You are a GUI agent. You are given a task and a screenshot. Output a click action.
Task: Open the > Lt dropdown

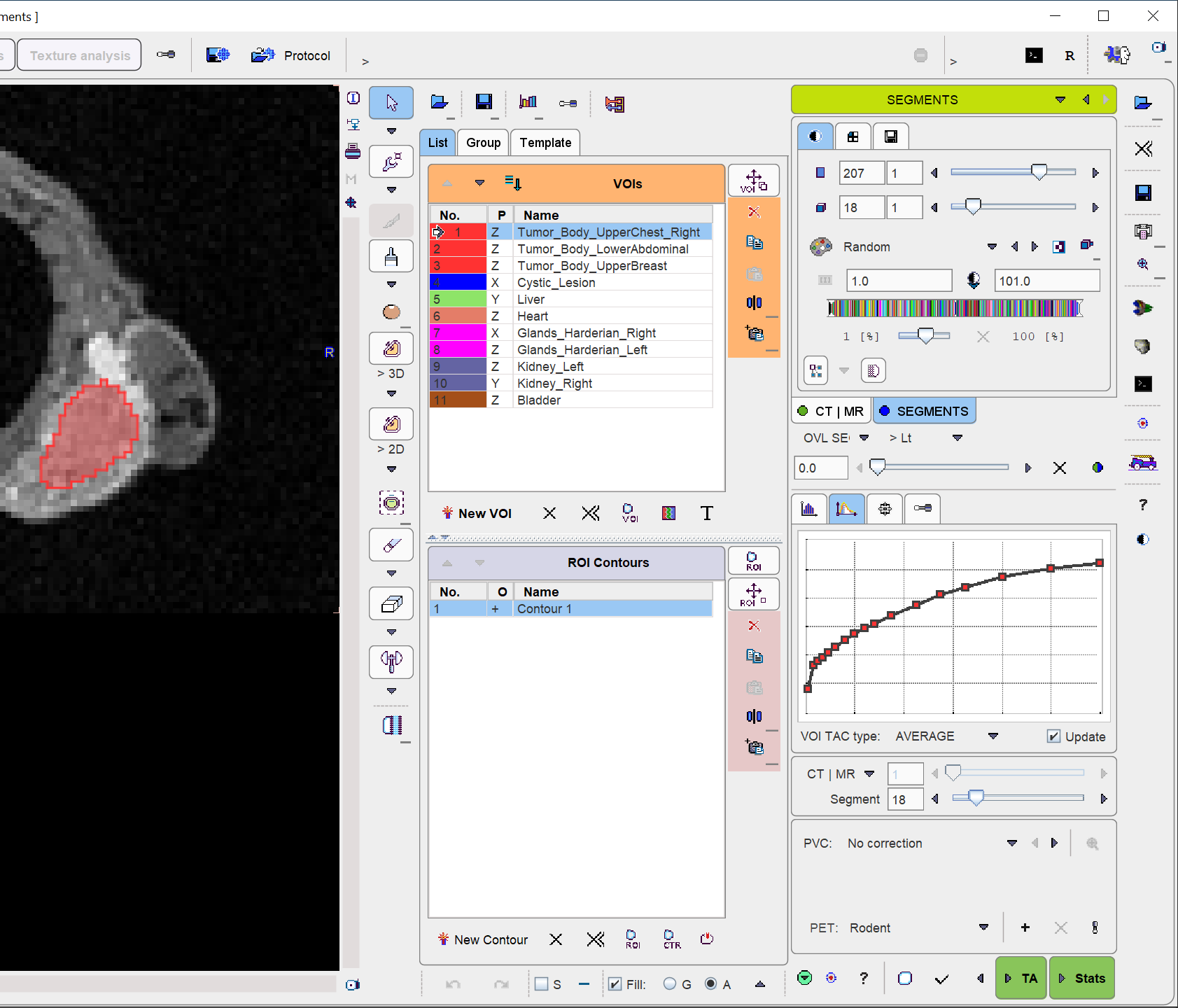click(x=958, y=437)
